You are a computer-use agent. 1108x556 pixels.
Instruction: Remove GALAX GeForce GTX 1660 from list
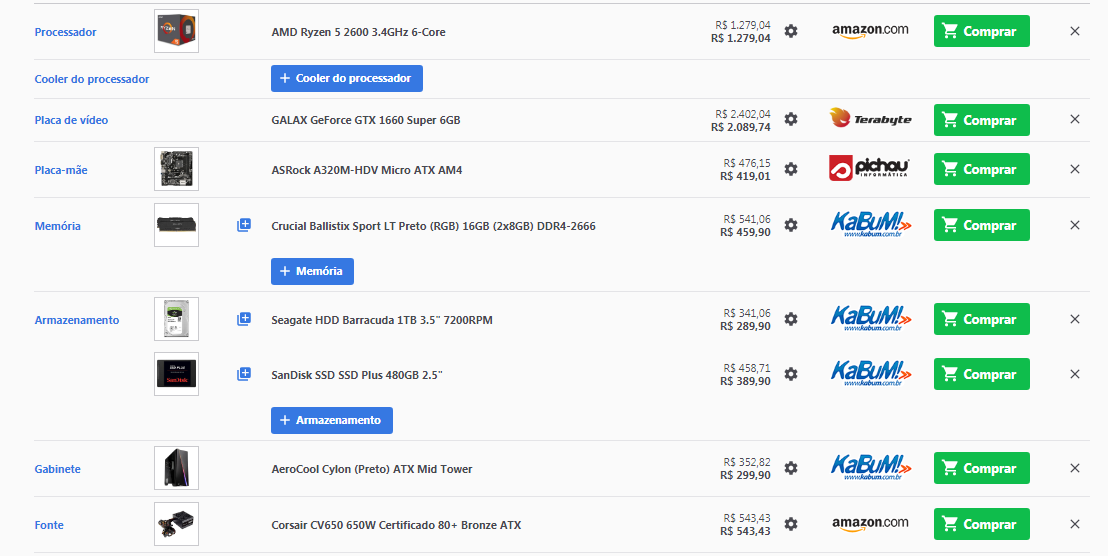point(1075,119)
